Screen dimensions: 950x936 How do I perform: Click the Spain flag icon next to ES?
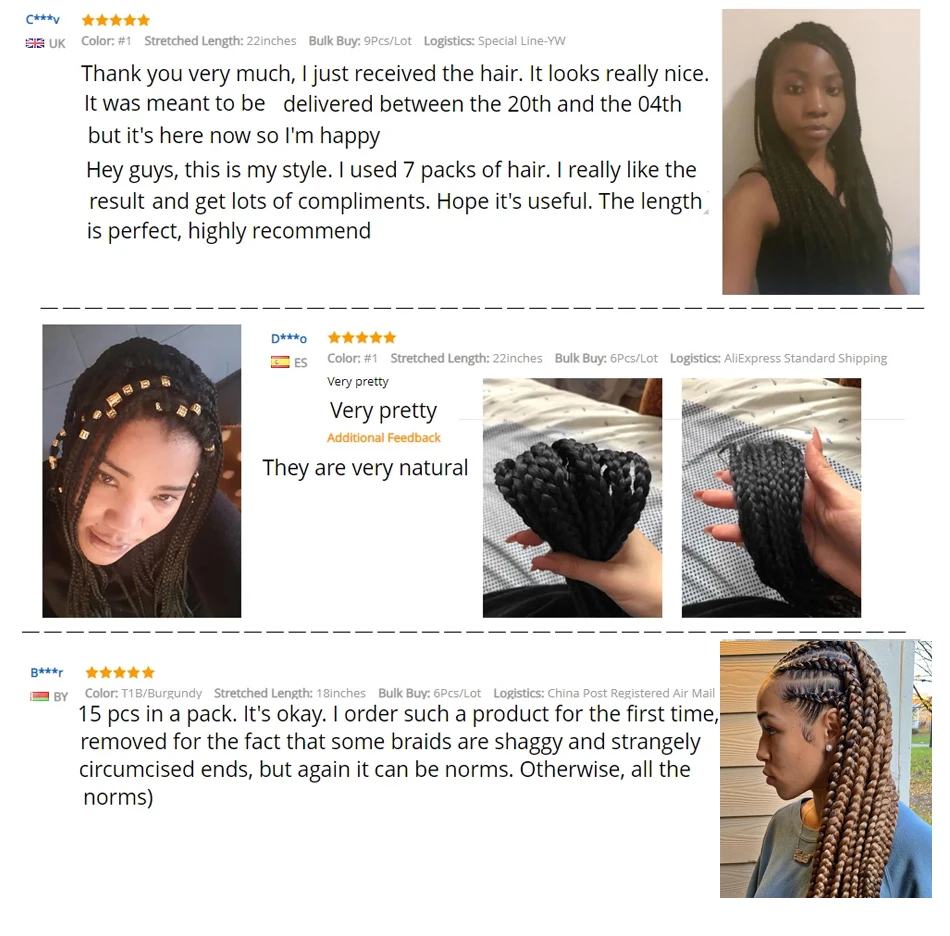(x=280, y=362)
